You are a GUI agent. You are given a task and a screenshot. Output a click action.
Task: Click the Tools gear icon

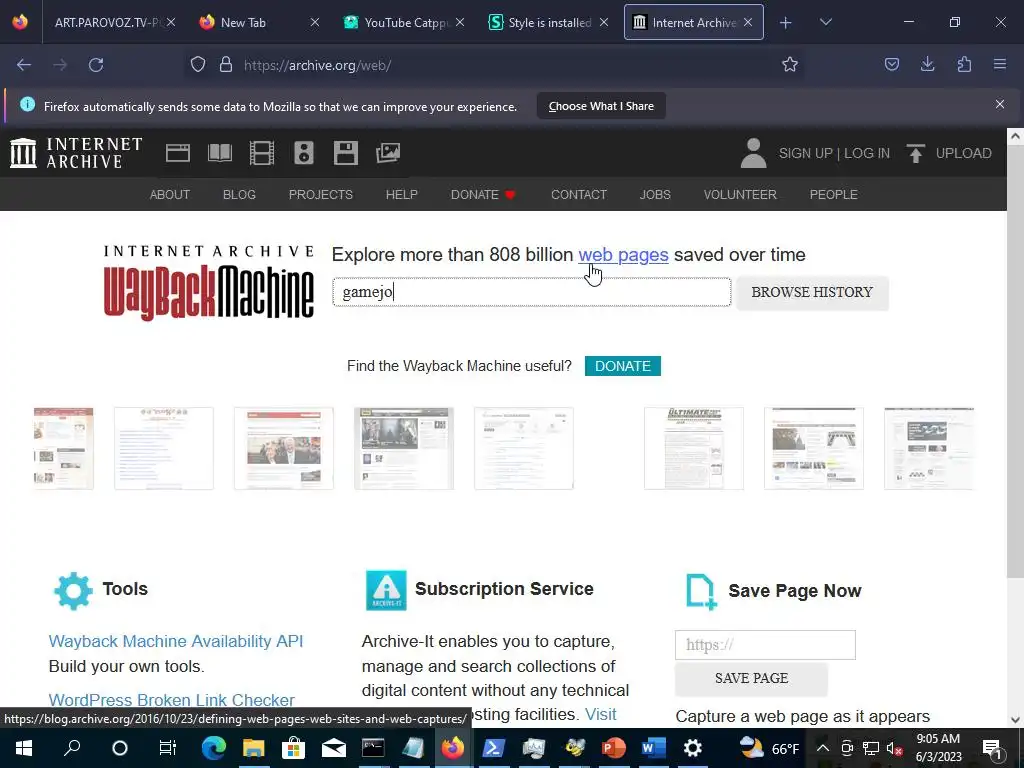(73, 591)
